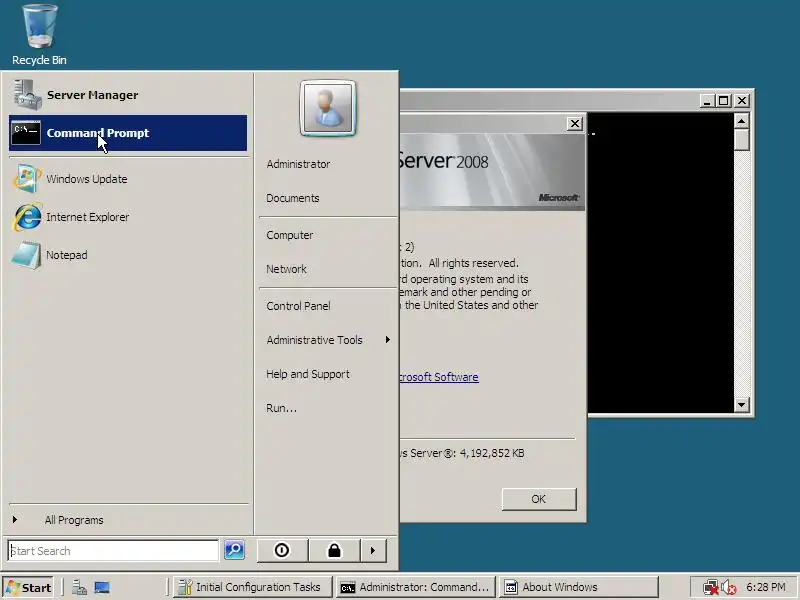Image resolution: width=800 pixels, height=600 pixels.
Task: Expand the Administrative Tools submenu
Action: tap(328, 340)
